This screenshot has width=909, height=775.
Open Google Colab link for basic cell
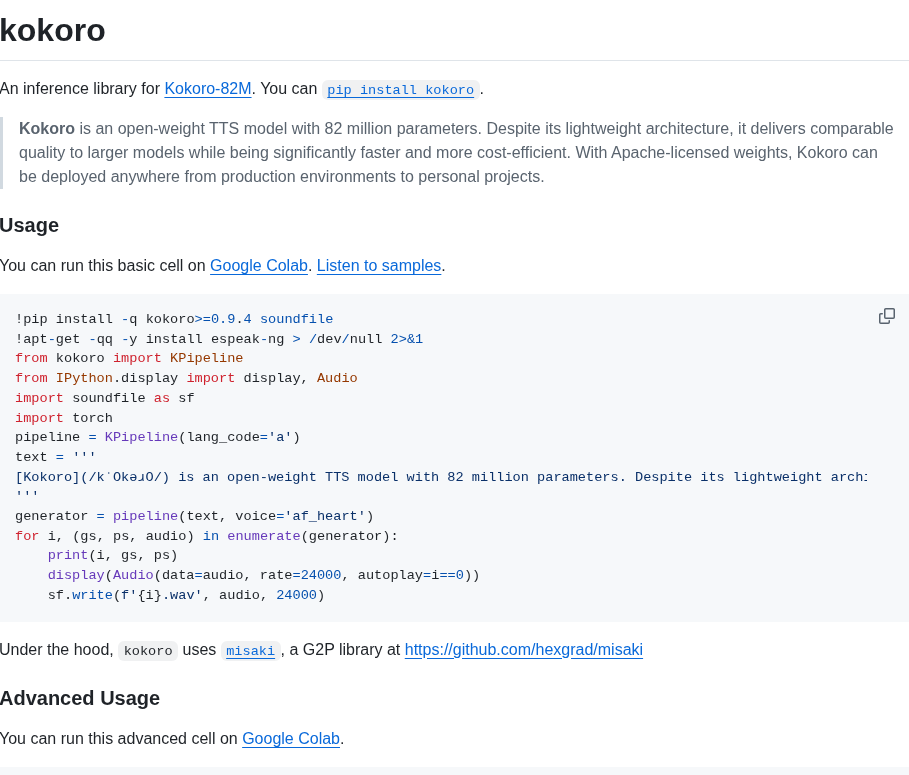tap(259, 265)
